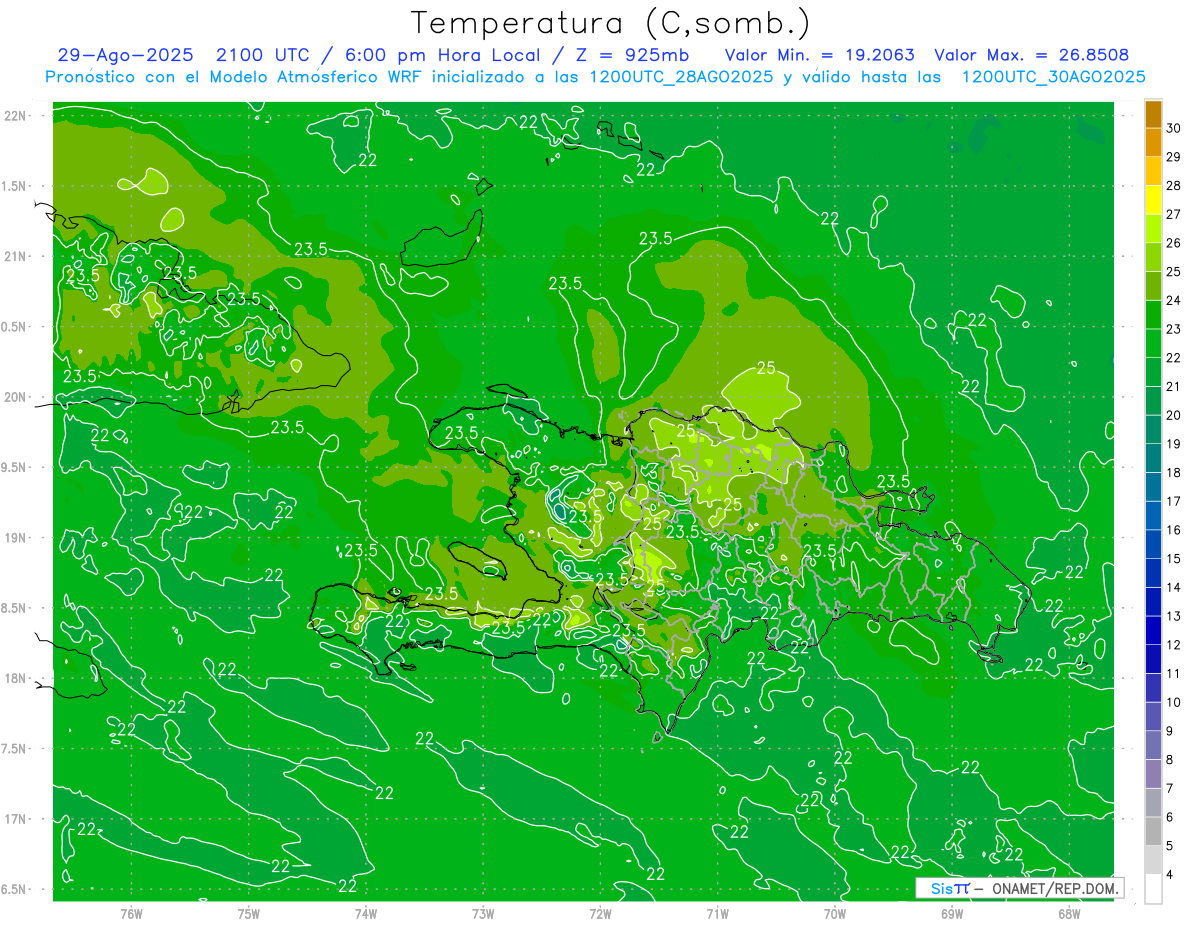1200x927 pixels.
Task: Click the legend value "30"
Action: click(1175, 128)
